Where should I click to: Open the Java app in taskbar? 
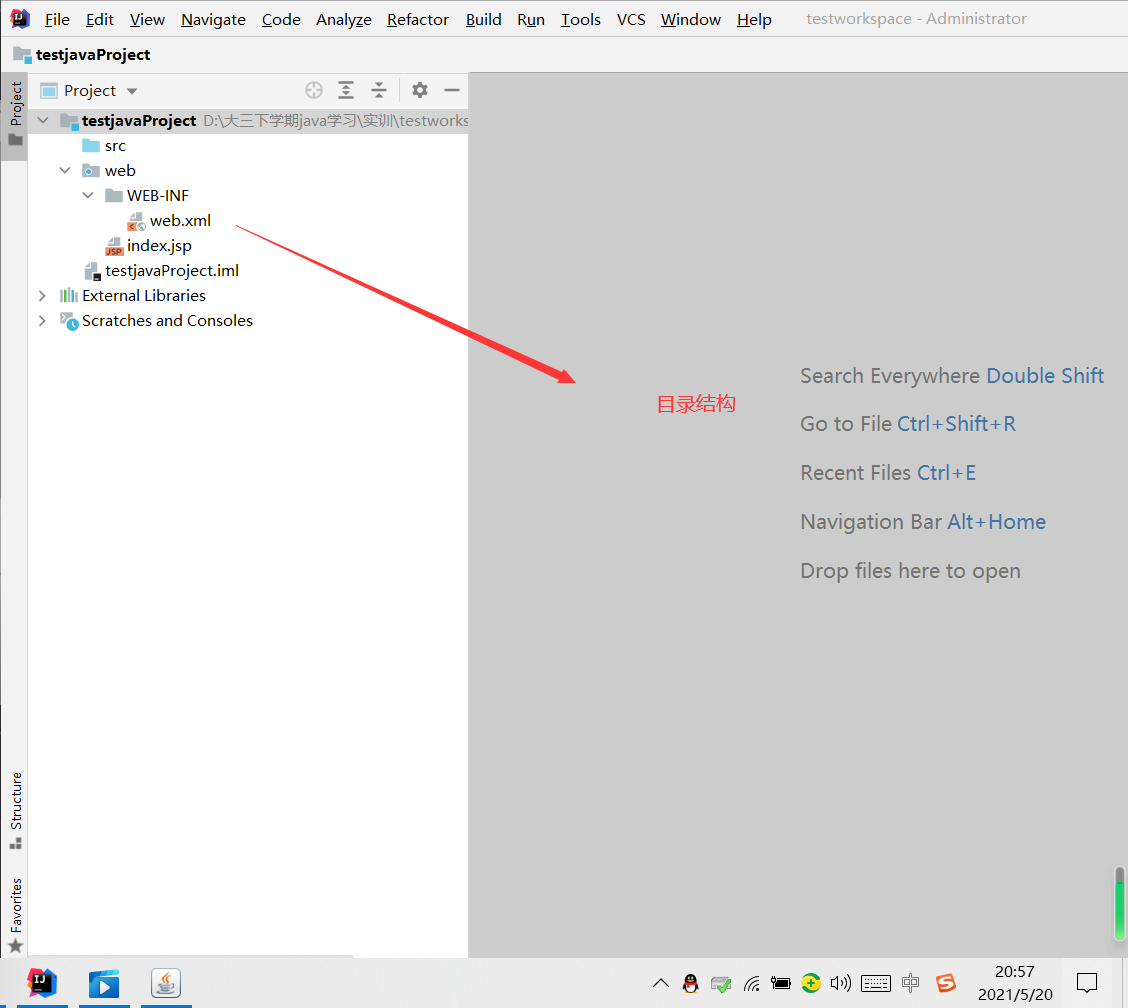click(x=166, y=983)
